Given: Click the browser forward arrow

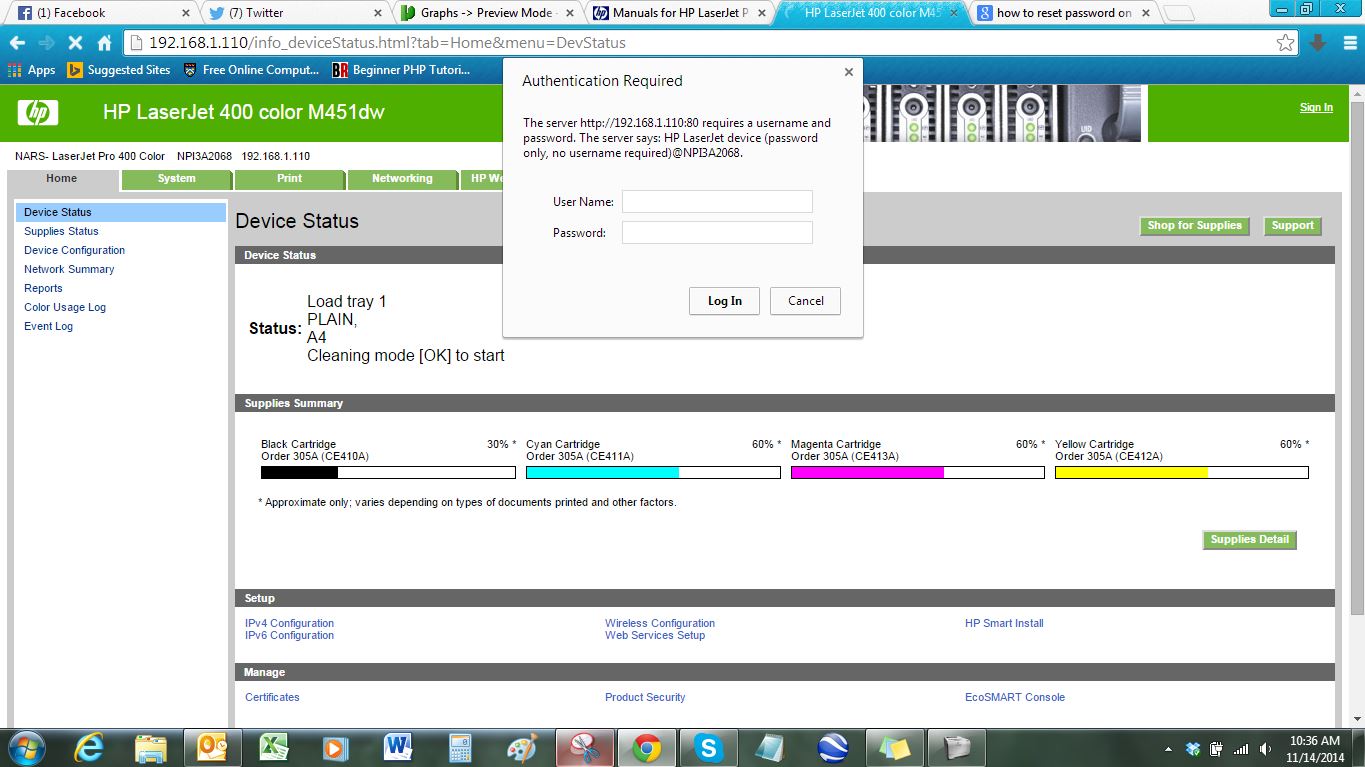Looking at the screenshot, I should (46, 43).
